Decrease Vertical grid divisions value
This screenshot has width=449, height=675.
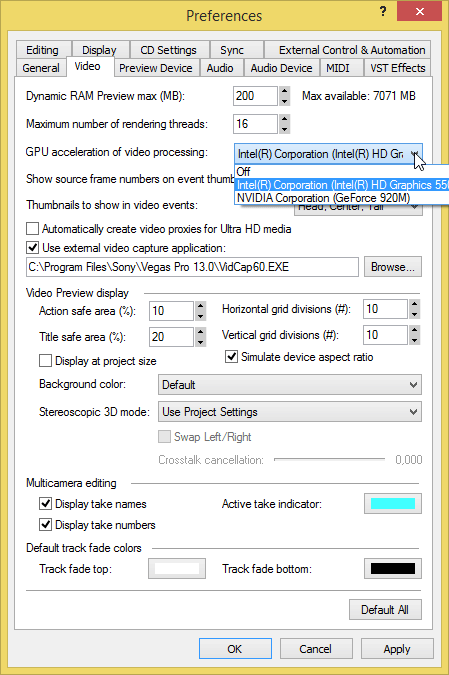pos(414,340)
